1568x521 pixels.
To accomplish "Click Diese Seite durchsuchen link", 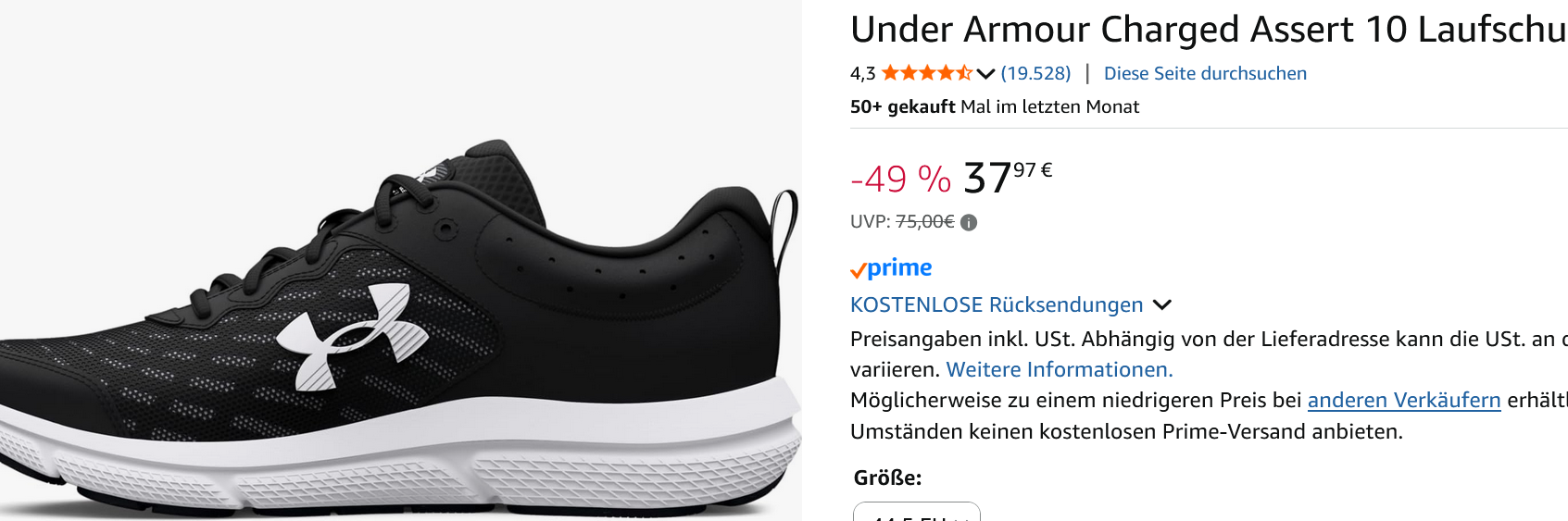I will [1205, 73].
